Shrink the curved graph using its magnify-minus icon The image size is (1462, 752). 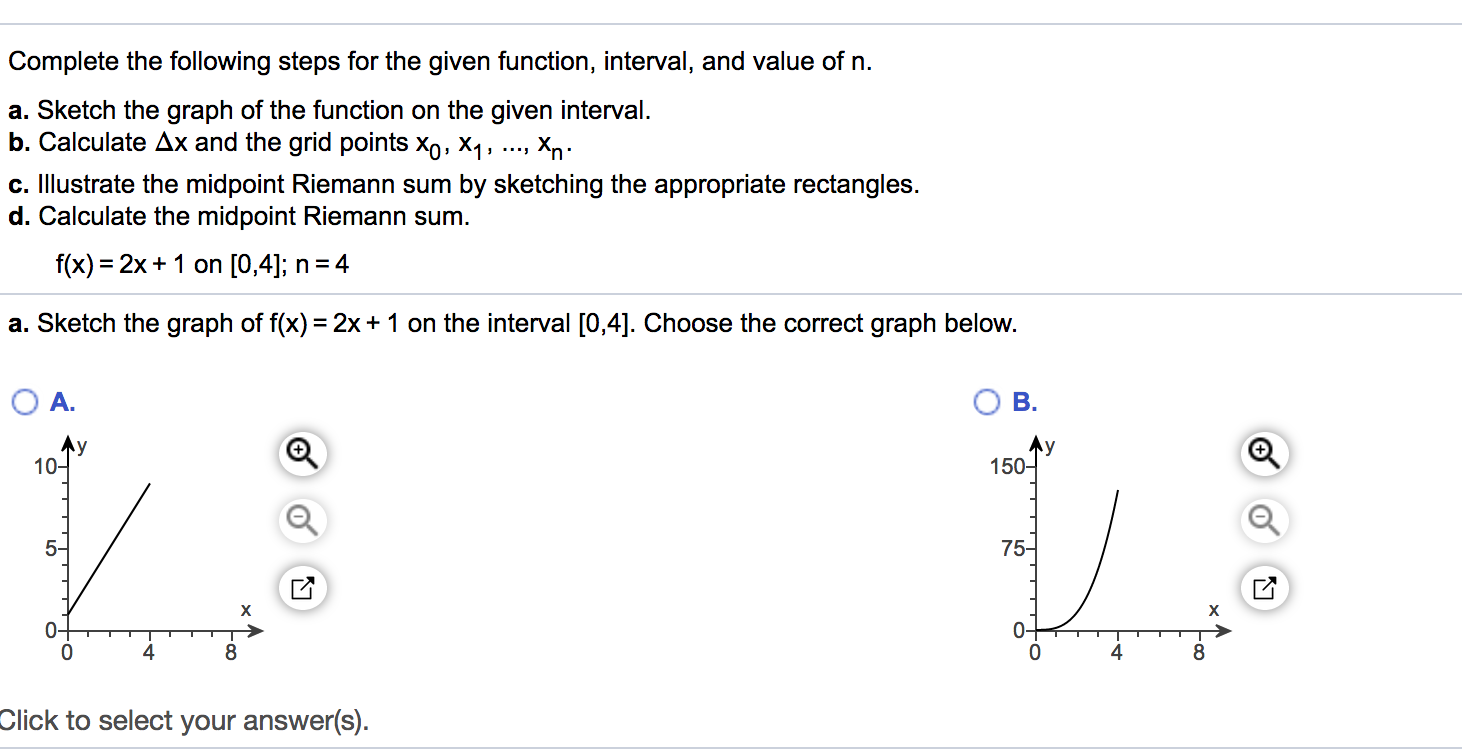coord(1264,521)
